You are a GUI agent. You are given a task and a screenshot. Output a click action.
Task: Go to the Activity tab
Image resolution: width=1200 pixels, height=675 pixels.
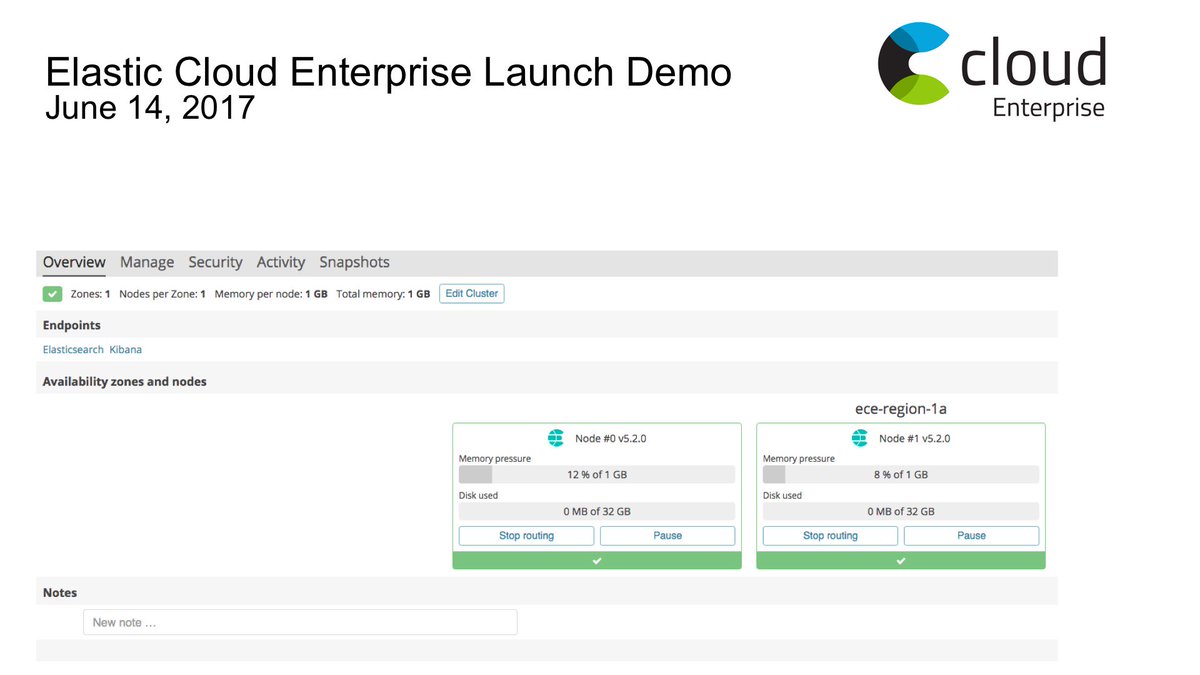tap(281, 262)
